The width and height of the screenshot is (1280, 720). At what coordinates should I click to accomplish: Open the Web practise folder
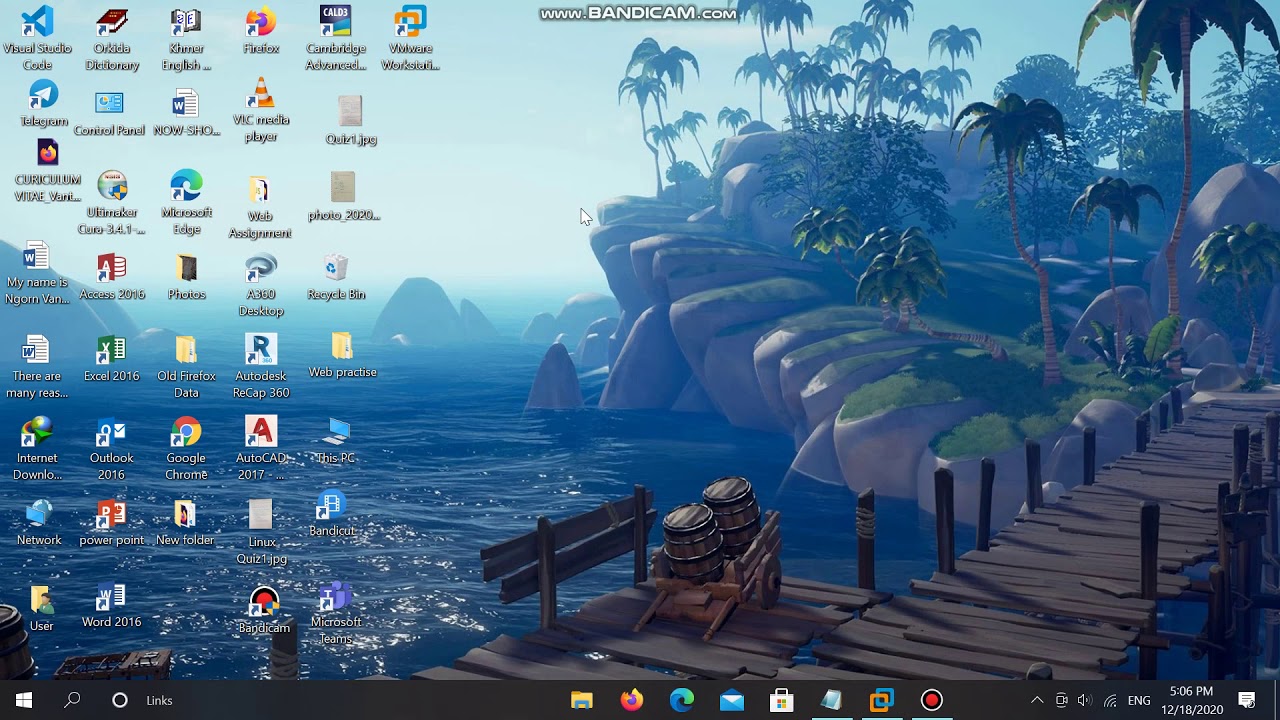click(x=342, y=355)
